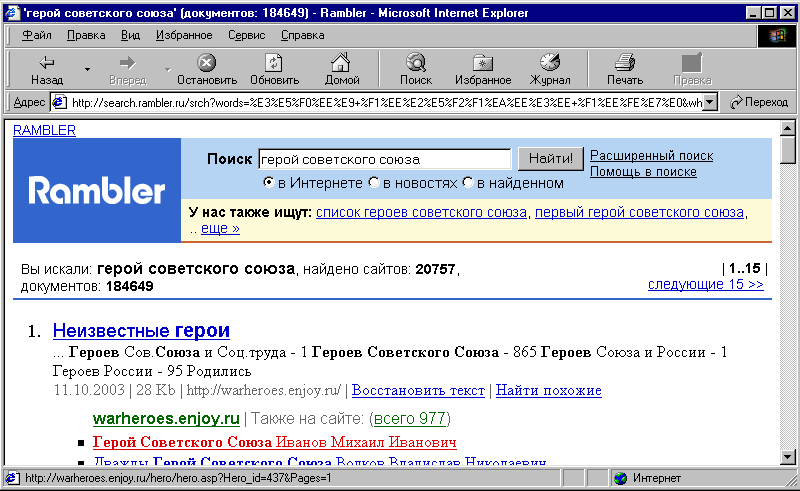Click the '1..15' results range text
The image size is (800, 491).
click(x=744, y=268)
